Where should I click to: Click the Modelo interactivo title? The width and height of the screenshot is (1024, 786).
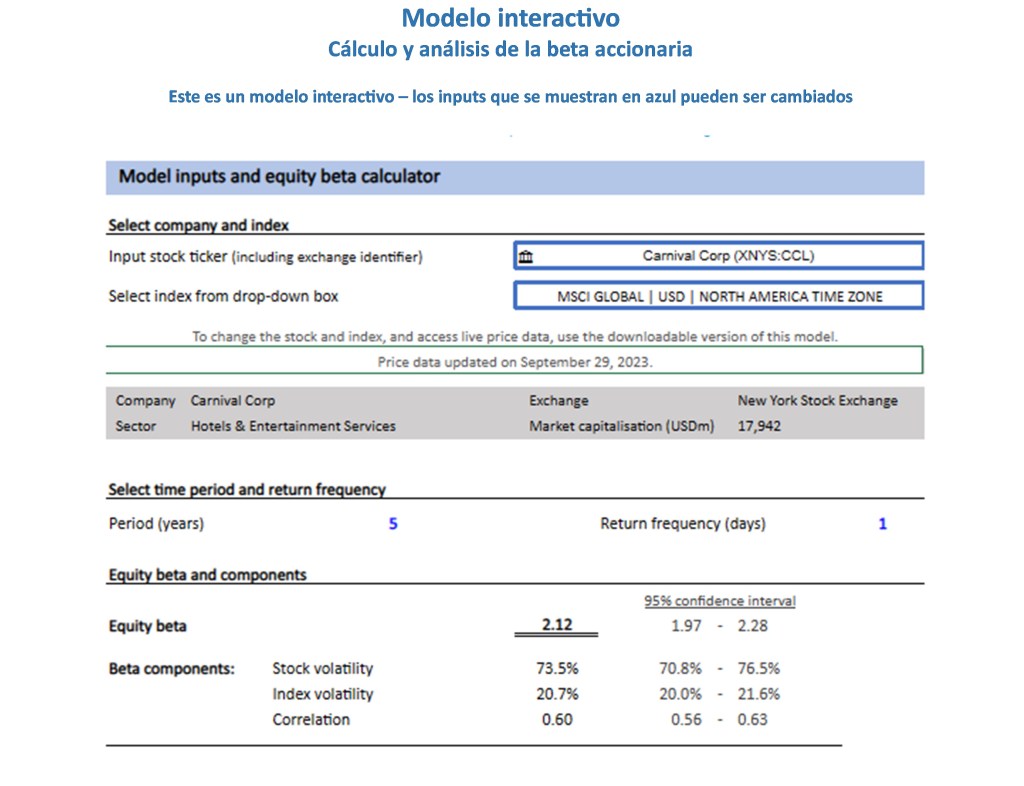510,18
